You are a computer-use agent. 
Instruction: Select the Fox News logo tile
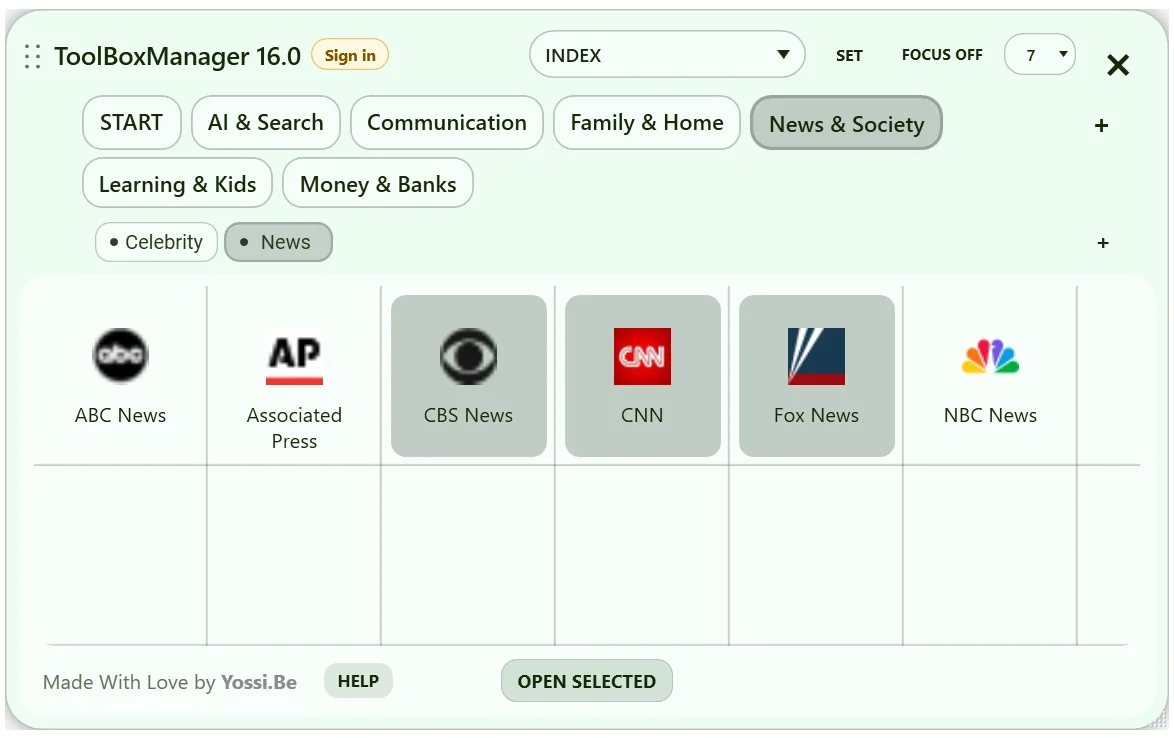tap(816, 356)
